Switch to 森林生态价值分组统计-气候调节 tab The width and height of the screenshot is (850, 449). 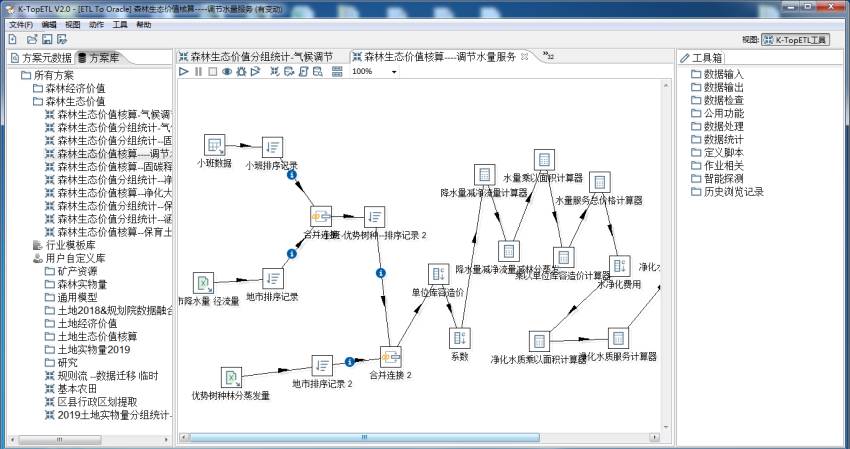(262, 57)
